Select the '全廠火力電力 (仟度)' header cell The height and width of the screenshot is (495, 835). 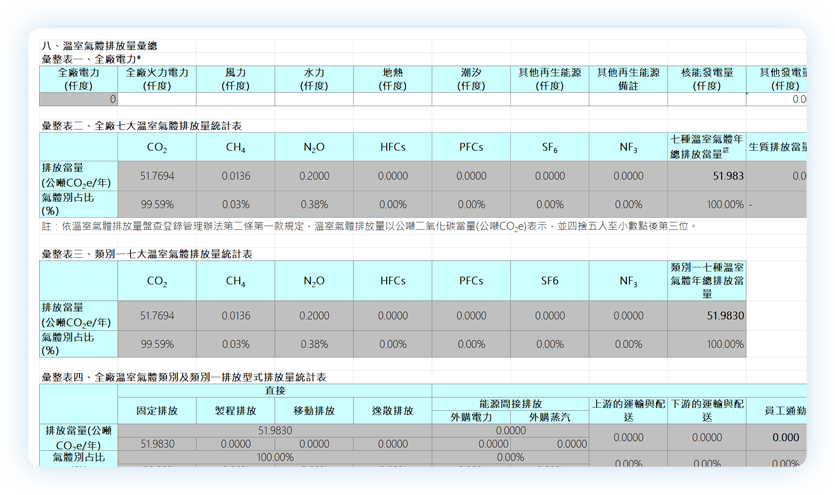(x=157, y=79)
